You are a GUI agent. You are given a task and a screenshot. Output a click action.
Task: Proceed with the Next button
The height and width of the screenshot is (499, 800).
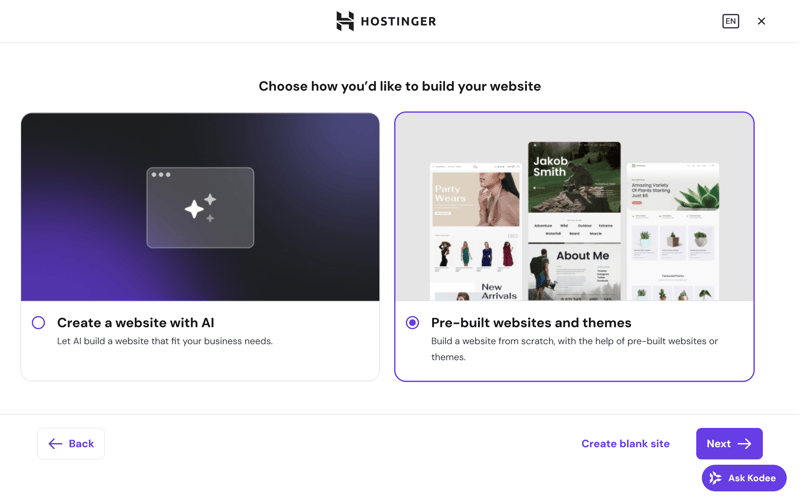pos(729,444)
